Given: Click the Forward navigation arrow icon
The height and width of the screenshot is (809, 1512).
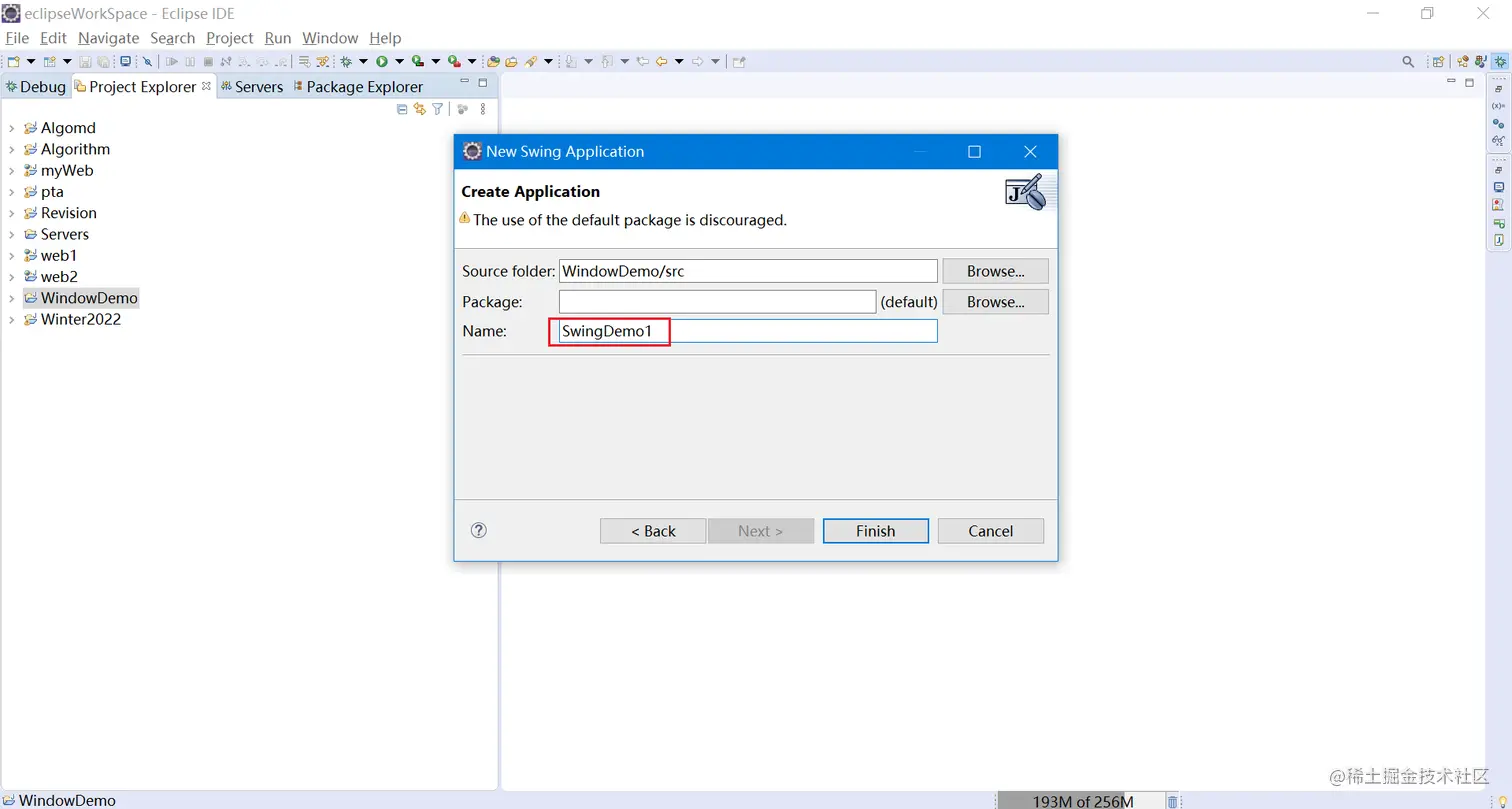Looking at the screenshot, I should point(697,61).
